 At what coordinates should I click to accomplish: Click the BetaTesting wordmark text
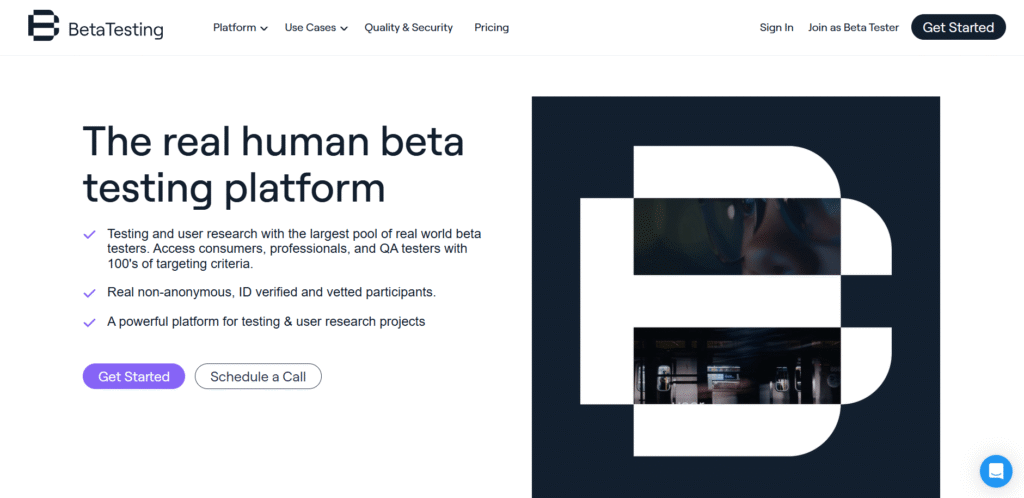[115, 30]
